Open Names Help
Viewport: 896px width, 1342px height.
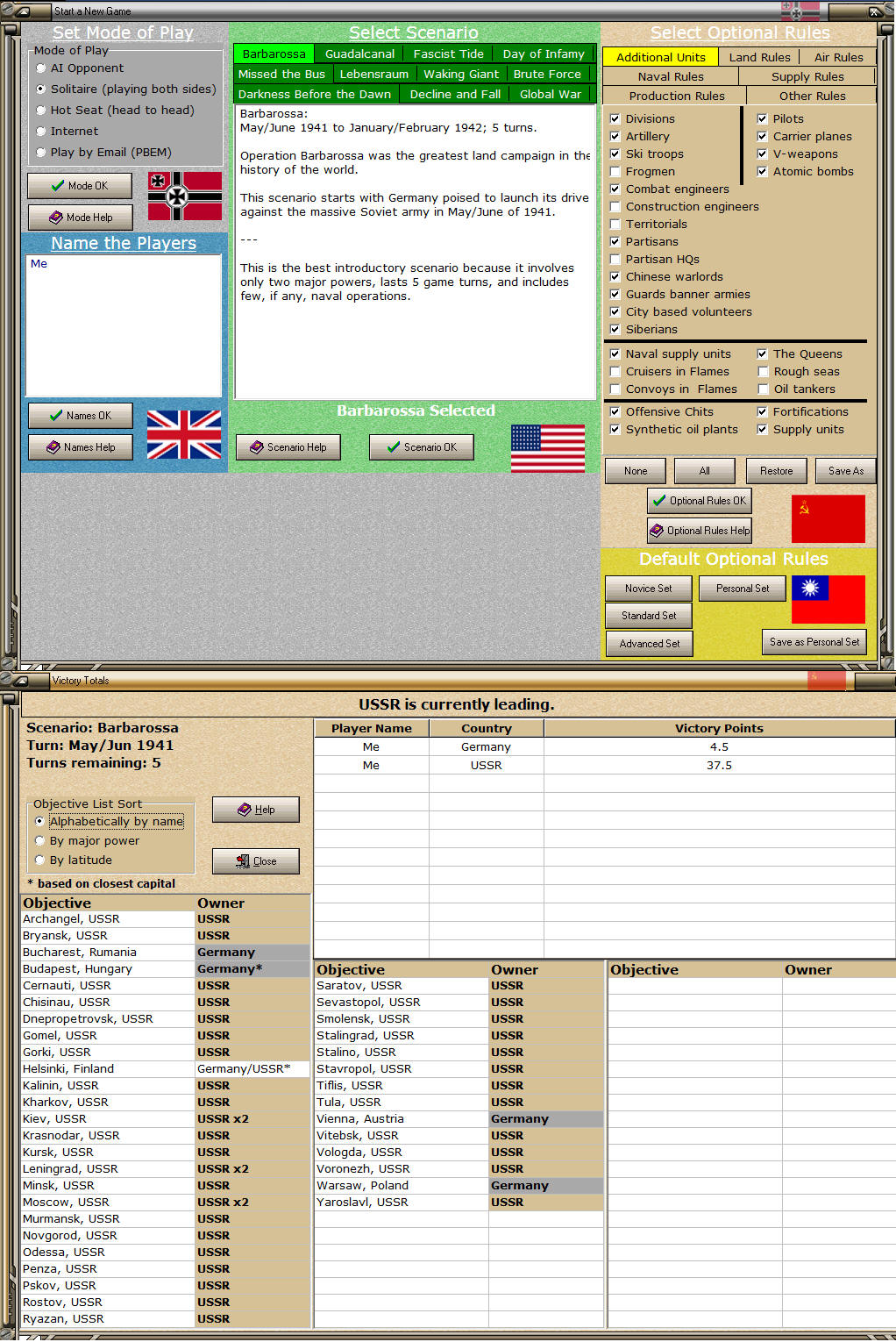80,447
